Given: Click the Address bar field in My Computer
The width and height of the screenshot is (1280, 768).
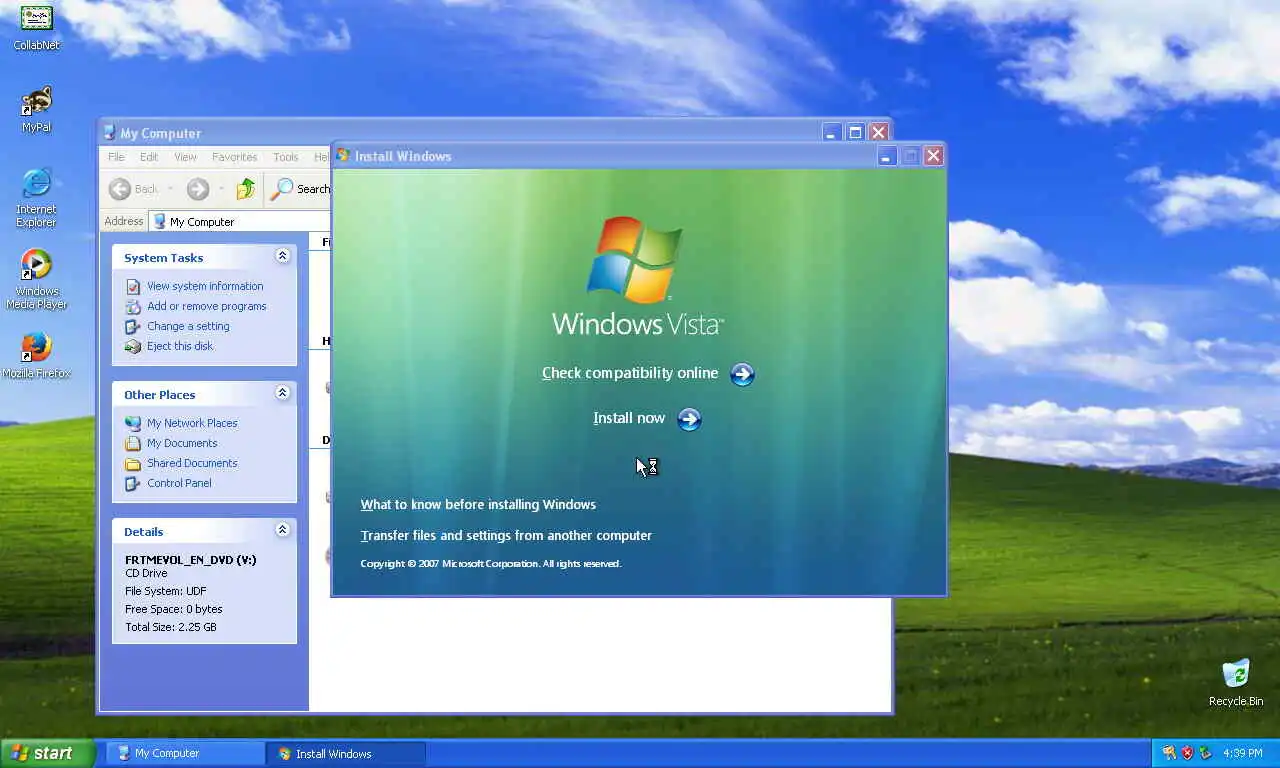Looking at the screenshot, I should coord(240,222).
